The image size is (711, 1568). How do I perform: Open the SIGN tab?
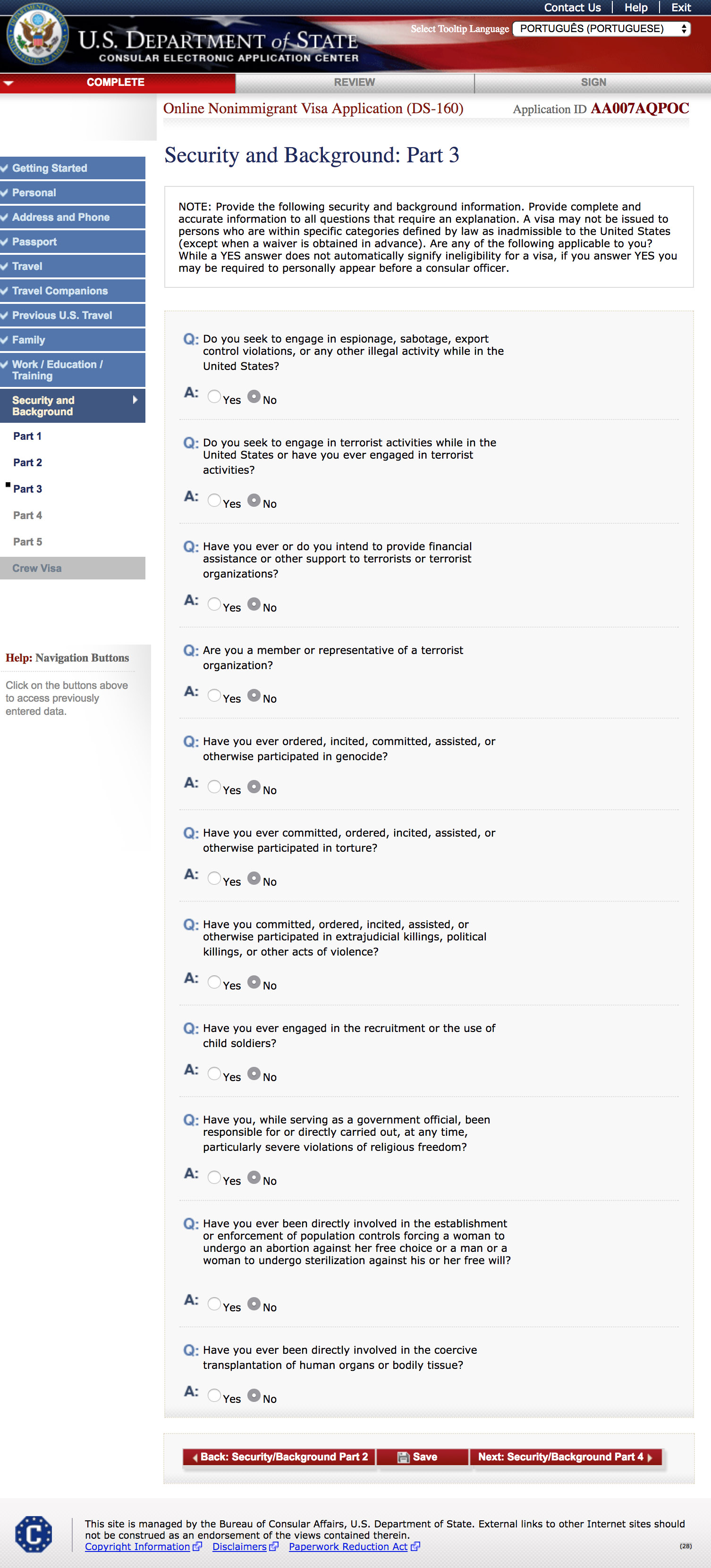pyautogui.click(x=593, y=83)
